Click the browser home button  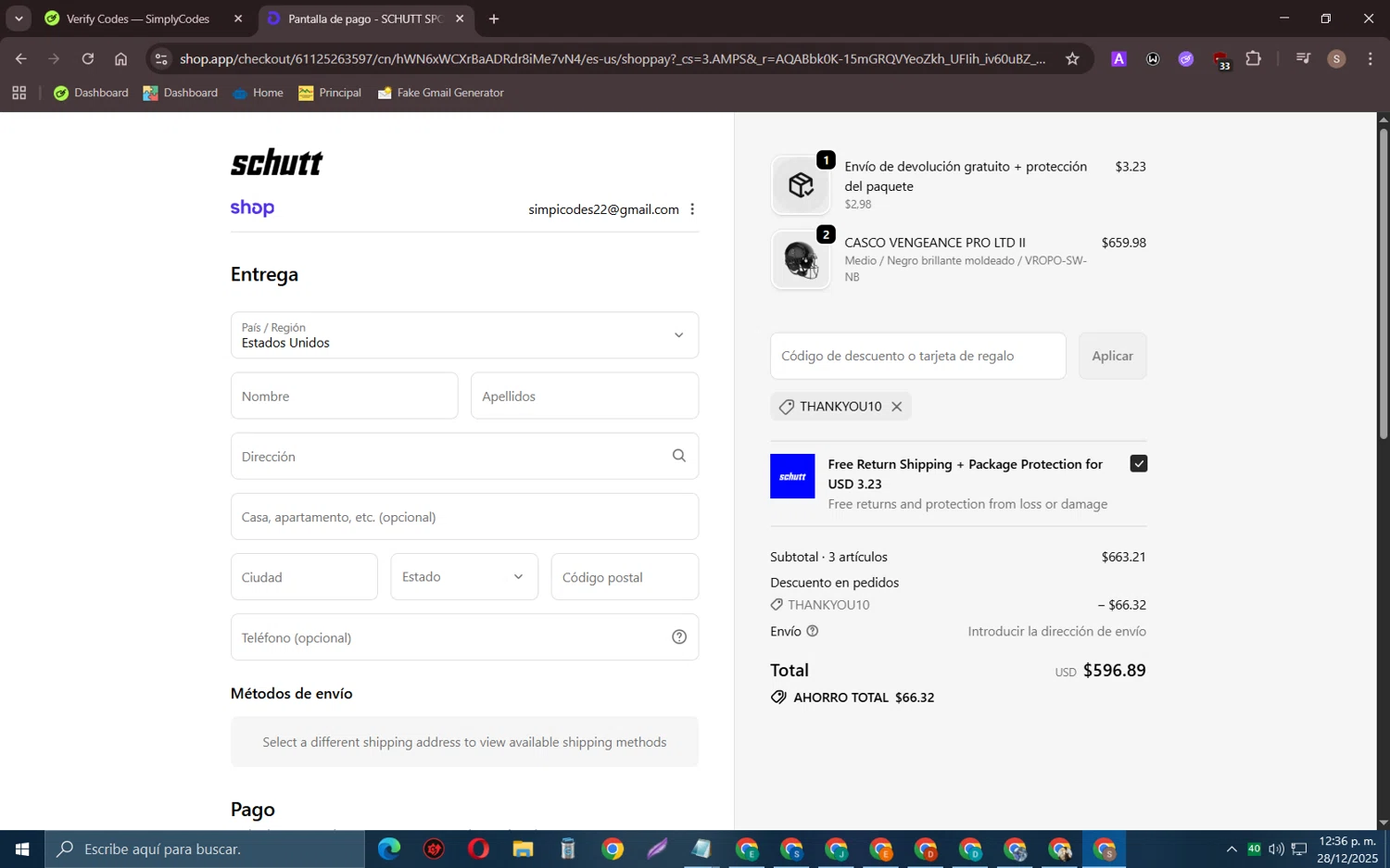pyautogui.click(x=120, y=58)
